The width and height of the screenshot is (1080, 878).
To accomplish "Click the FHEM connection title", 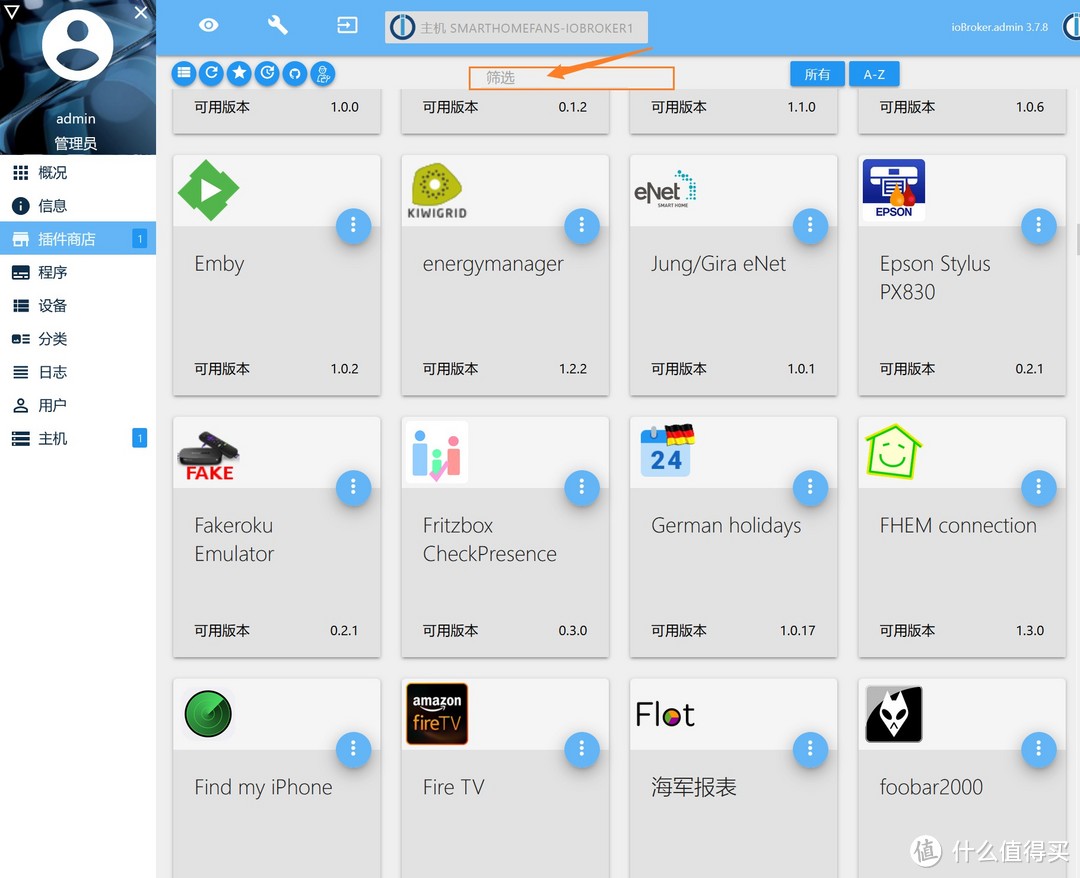I will coord(958,526).
